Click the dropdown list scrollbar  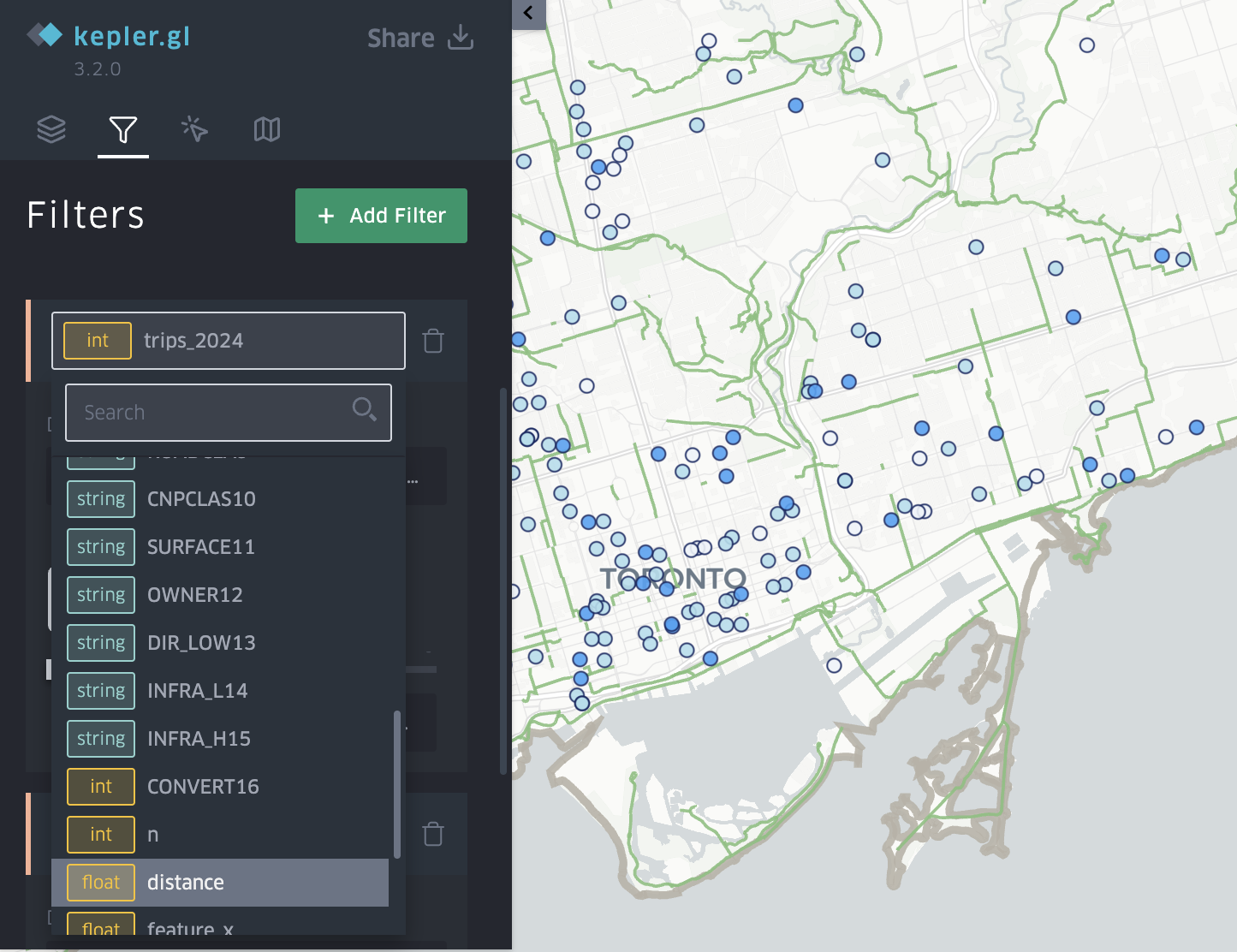pos(396,783)
